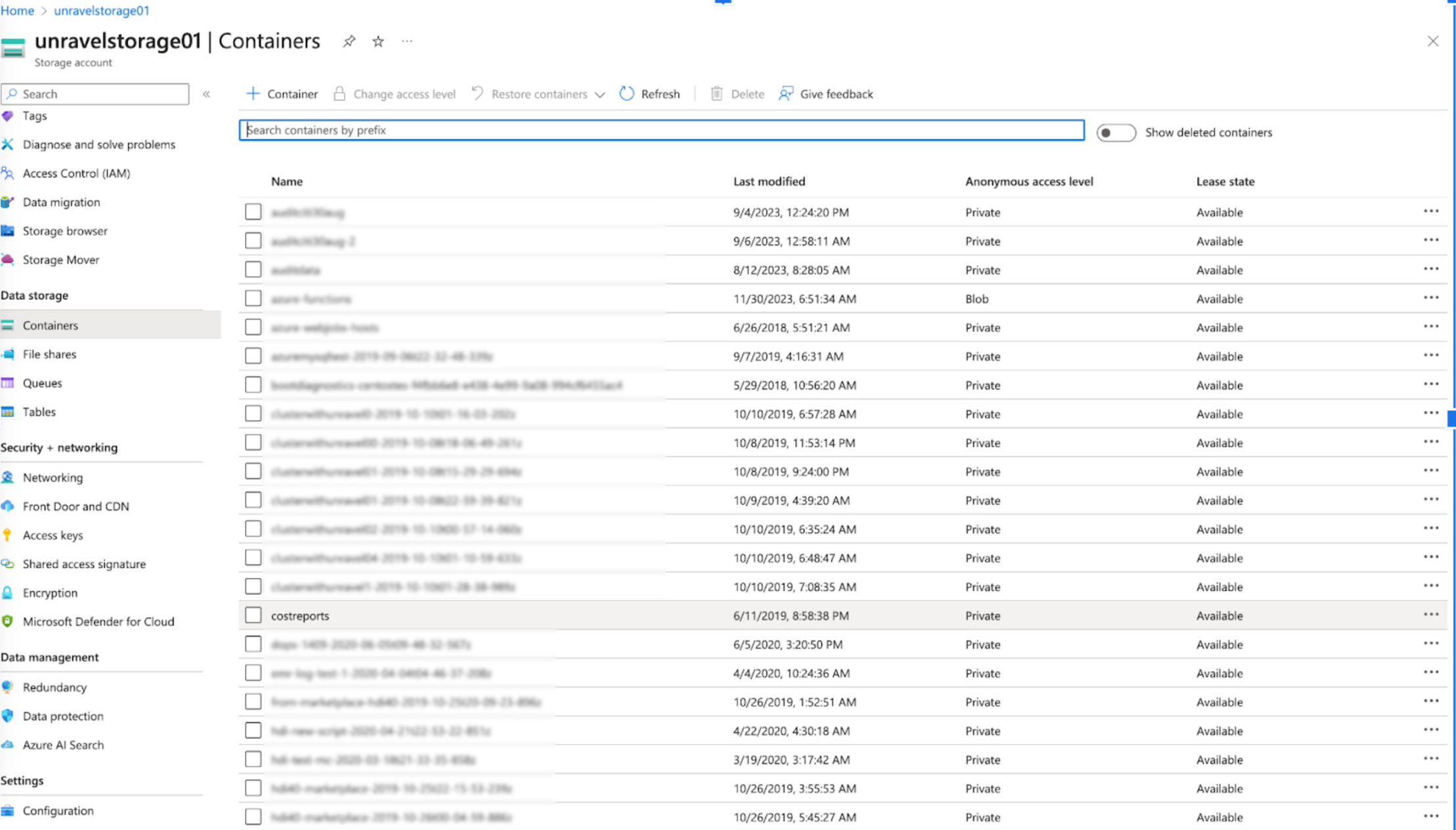Open ellipsis menu for 9/7/2019 row
The width and height of the screenshot is (1456, 830).
coord(1431,355)
